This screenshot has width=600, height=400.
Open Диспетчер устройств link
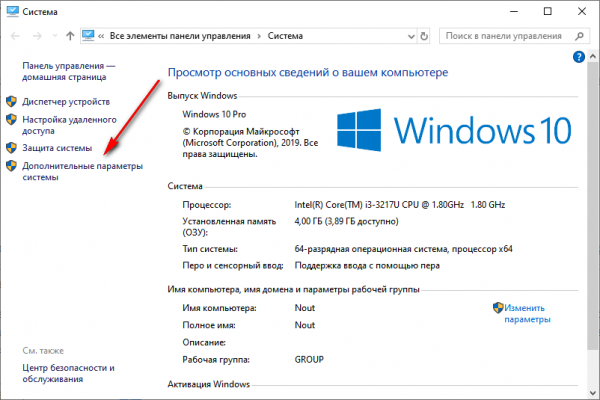[66, 102]
